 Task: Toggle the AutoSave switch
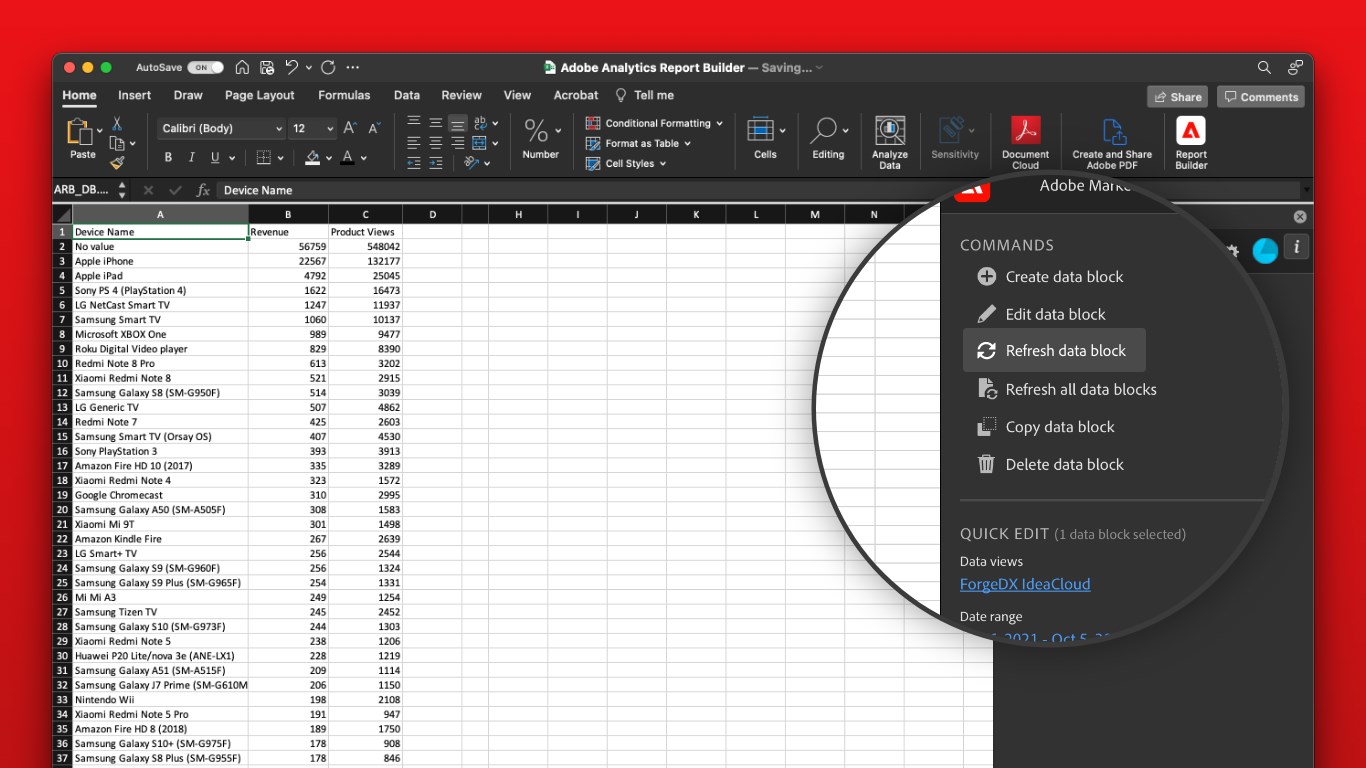coord(205,68)
